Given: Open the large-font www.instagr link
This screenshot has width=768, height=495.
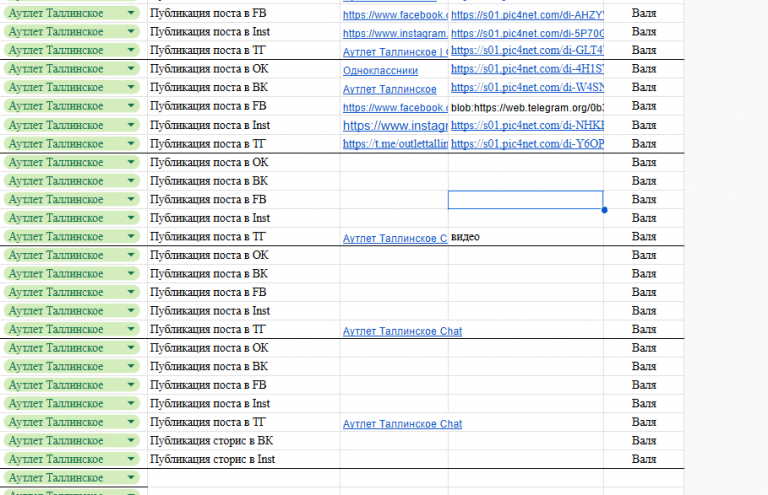Looking at the screenshot, I should [395, 126].
